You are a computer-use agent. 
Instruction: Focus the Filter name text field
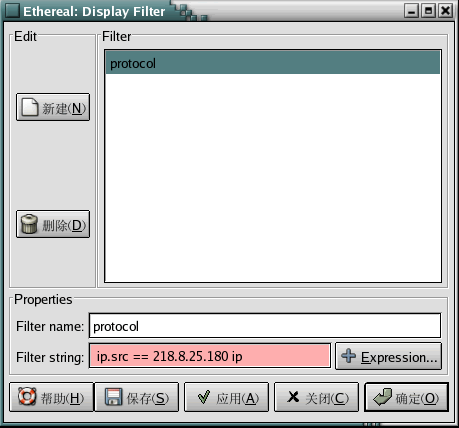pos(265,326)
